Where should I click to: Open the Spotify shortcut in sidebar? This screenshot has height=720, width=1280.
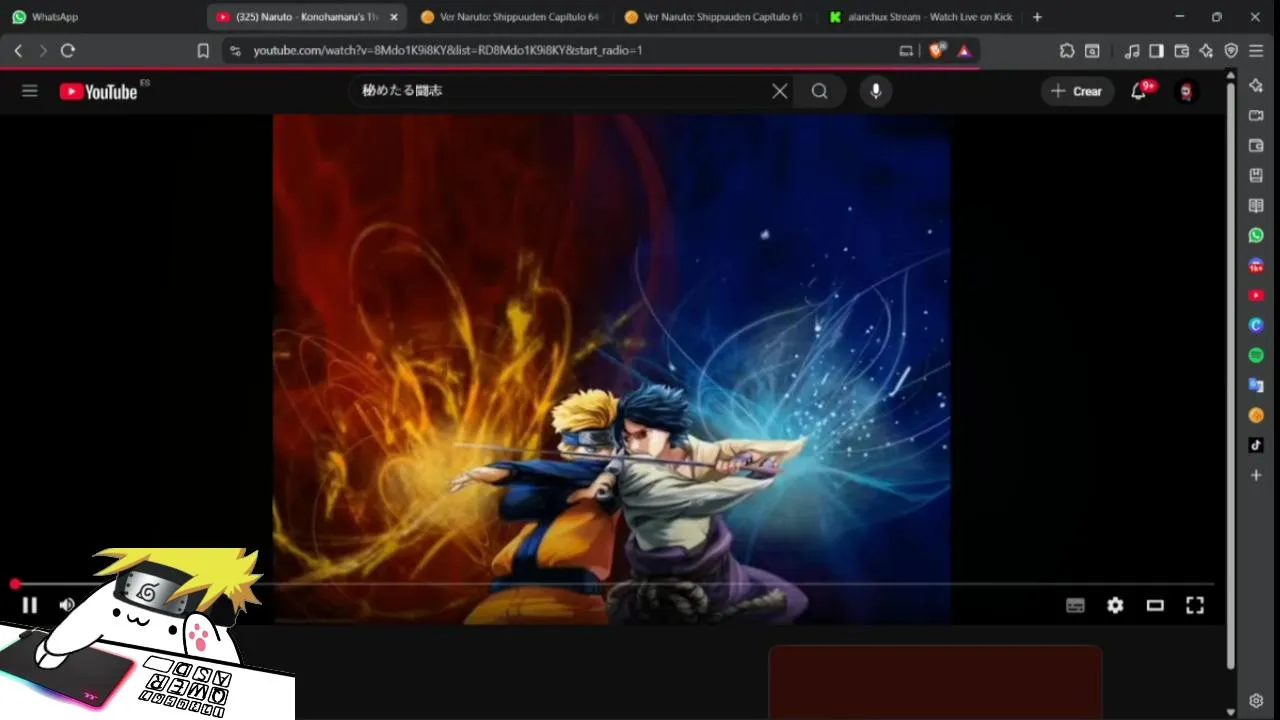(1256, 355)
